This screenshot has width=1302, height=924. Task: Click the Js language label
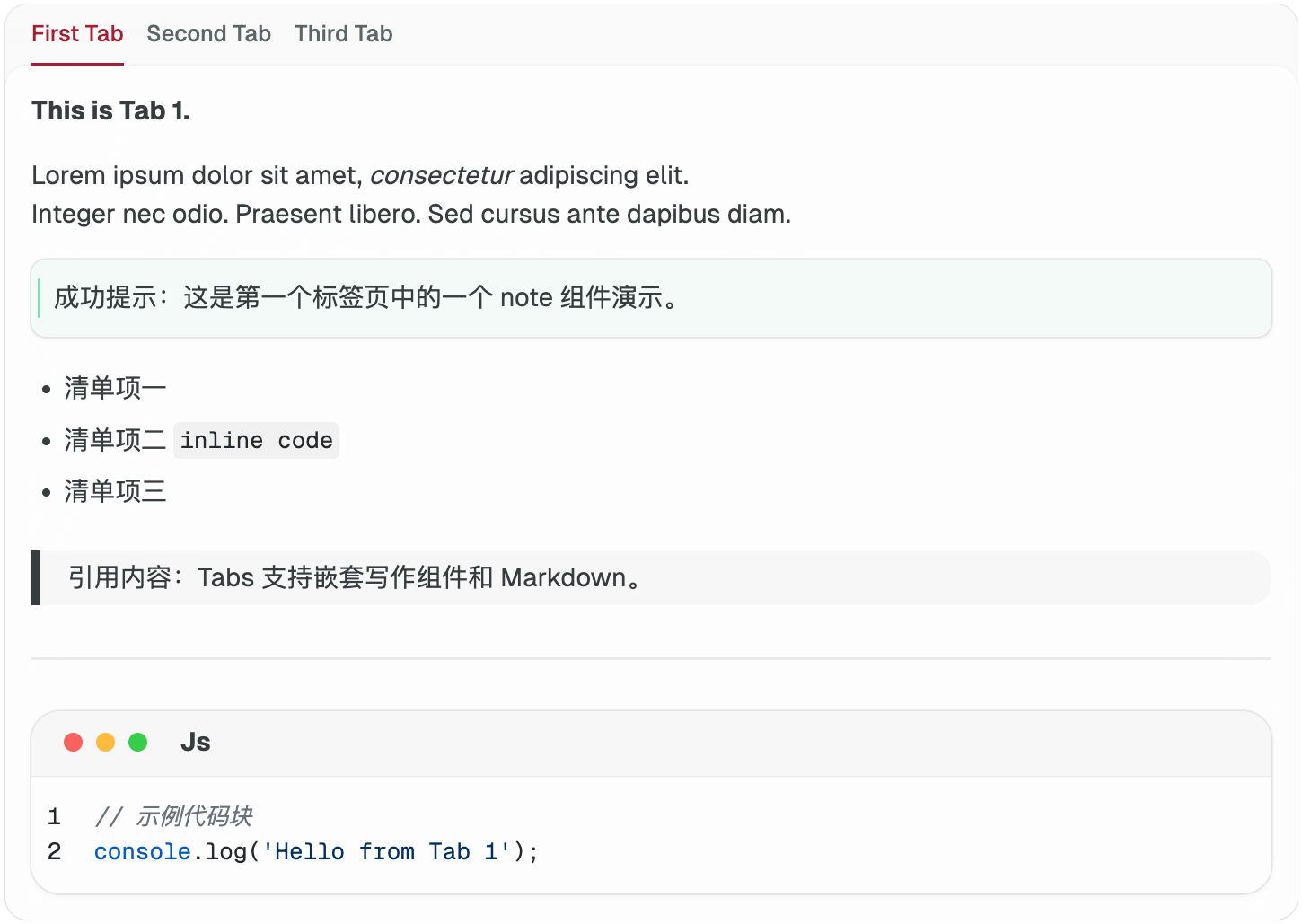tap(195, 743)
